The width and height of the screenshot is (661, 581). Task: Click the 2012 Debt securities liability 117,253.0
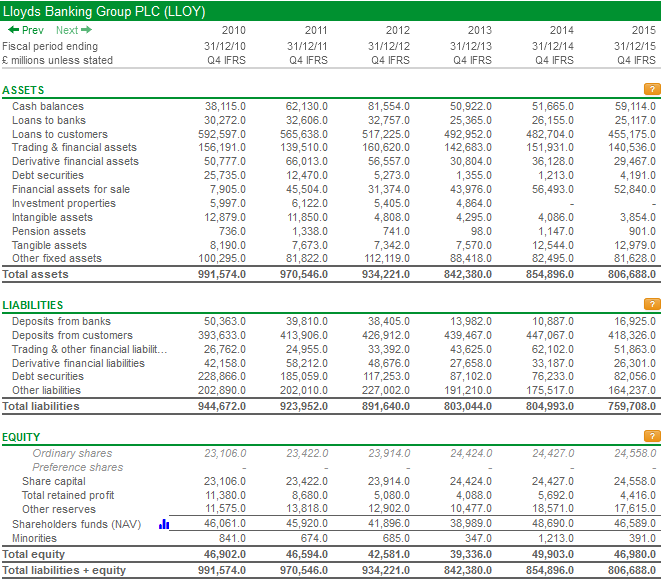(386, 376)
